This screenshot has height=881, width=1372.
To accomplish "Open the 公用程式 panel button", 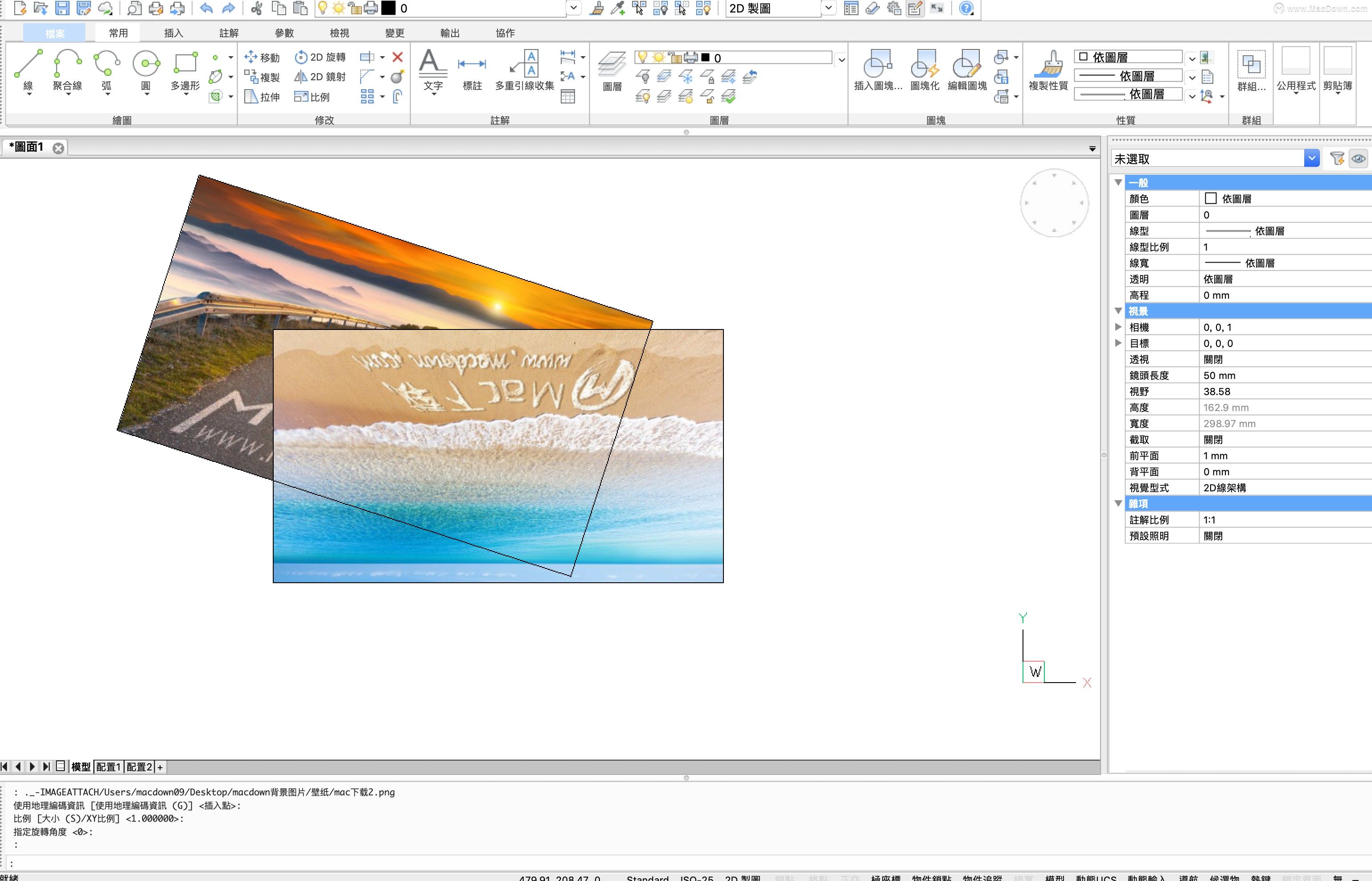I will (1296, 71).
